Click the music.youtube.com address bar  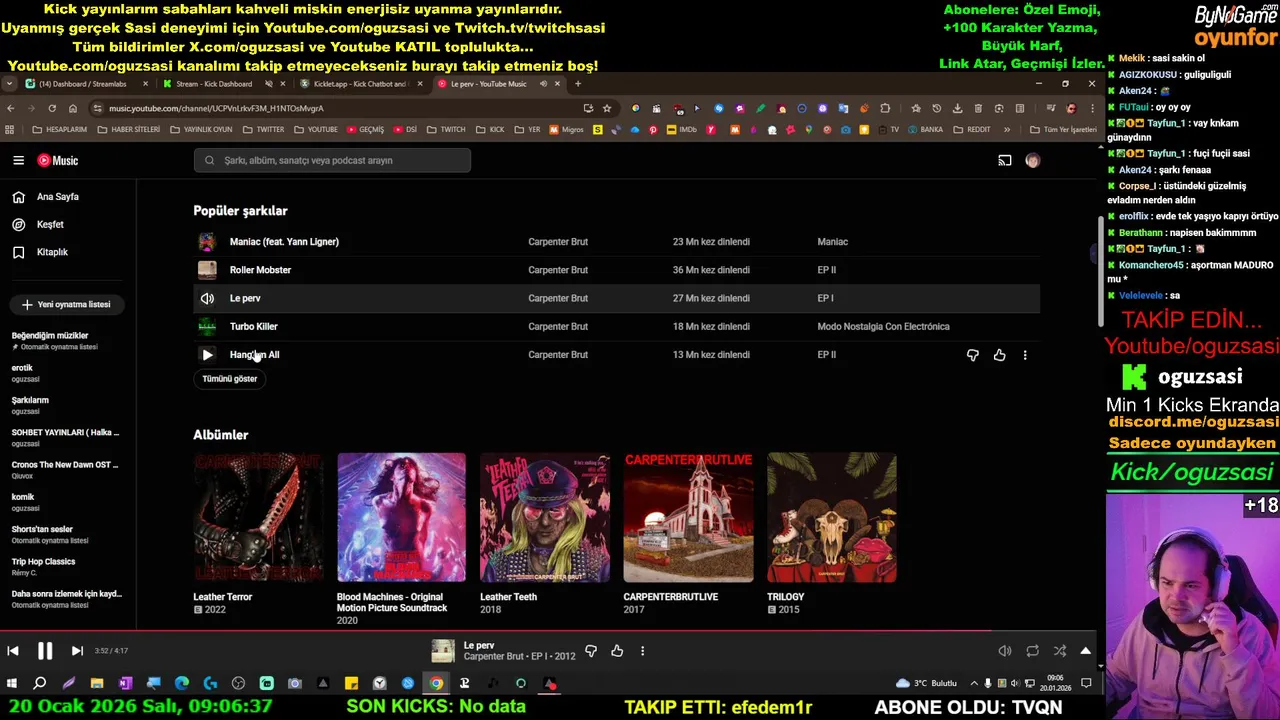(x=340, y=108)
